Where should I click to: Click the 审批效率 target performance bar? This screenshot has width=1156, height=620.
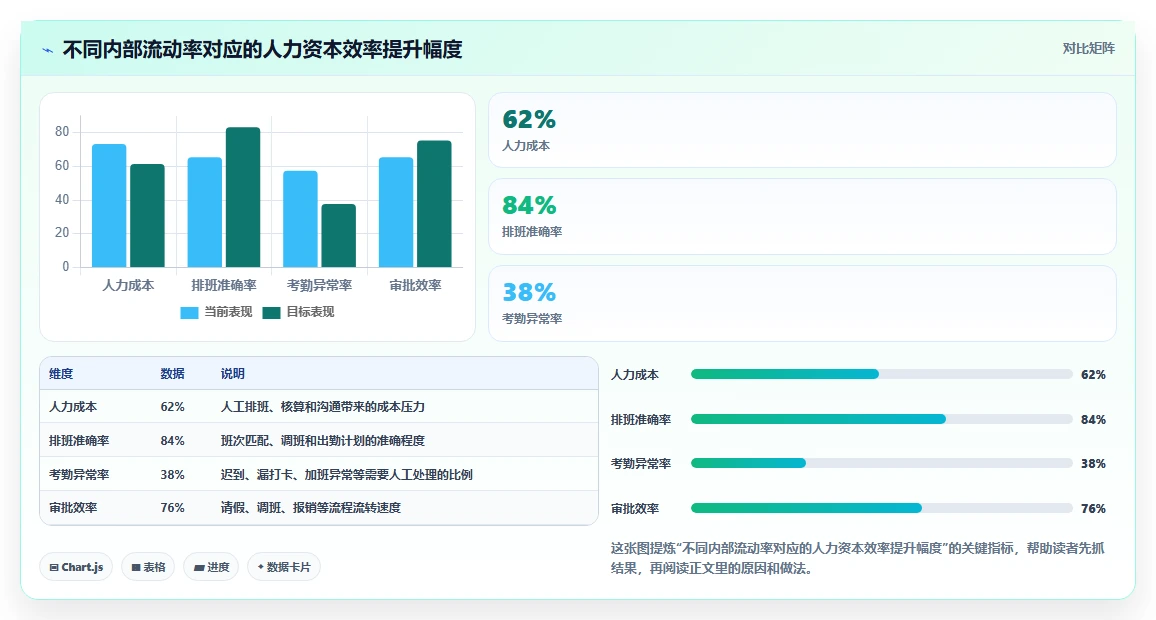coord(434,203)
